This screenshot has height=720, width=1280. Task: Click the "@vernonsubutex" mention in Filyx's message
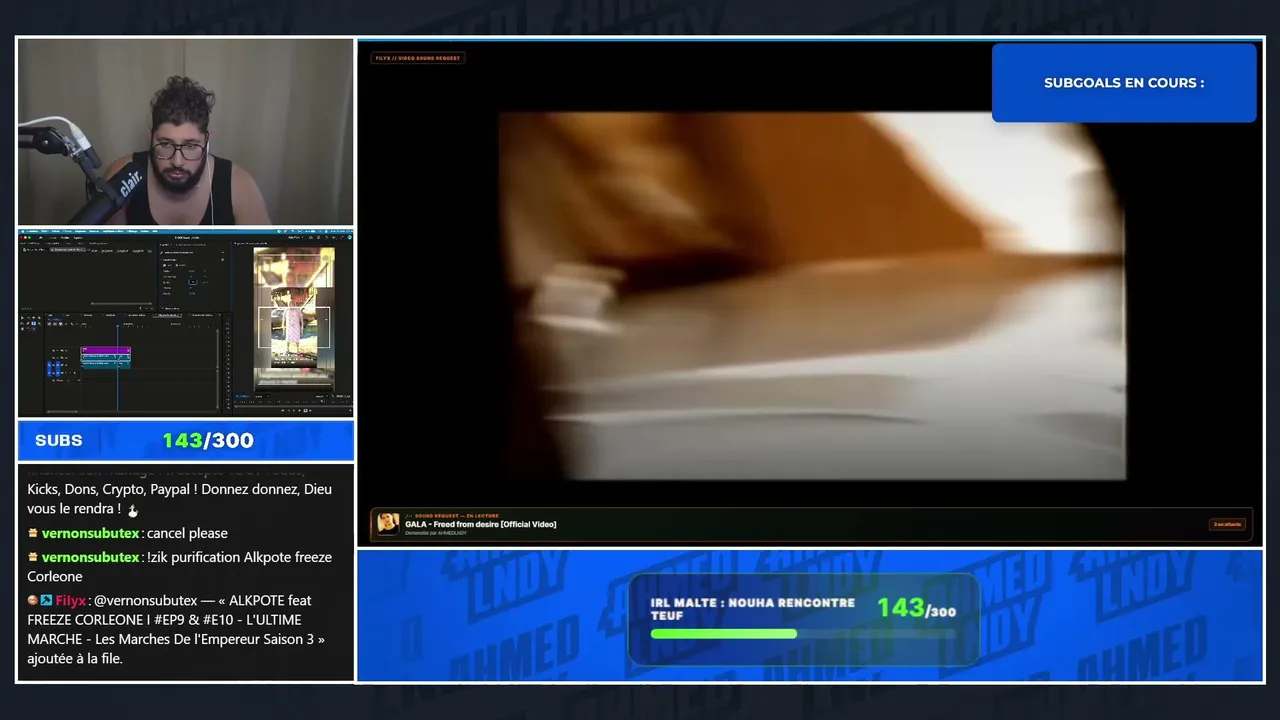click(x=146, y=601)
